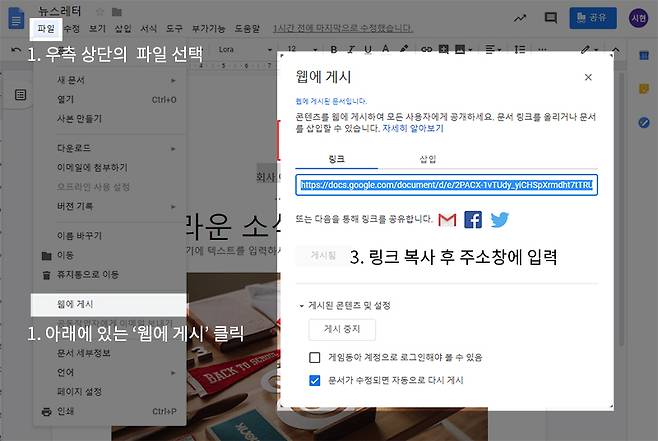Open the 삽입 menu
658x441 pixels.
123,29
